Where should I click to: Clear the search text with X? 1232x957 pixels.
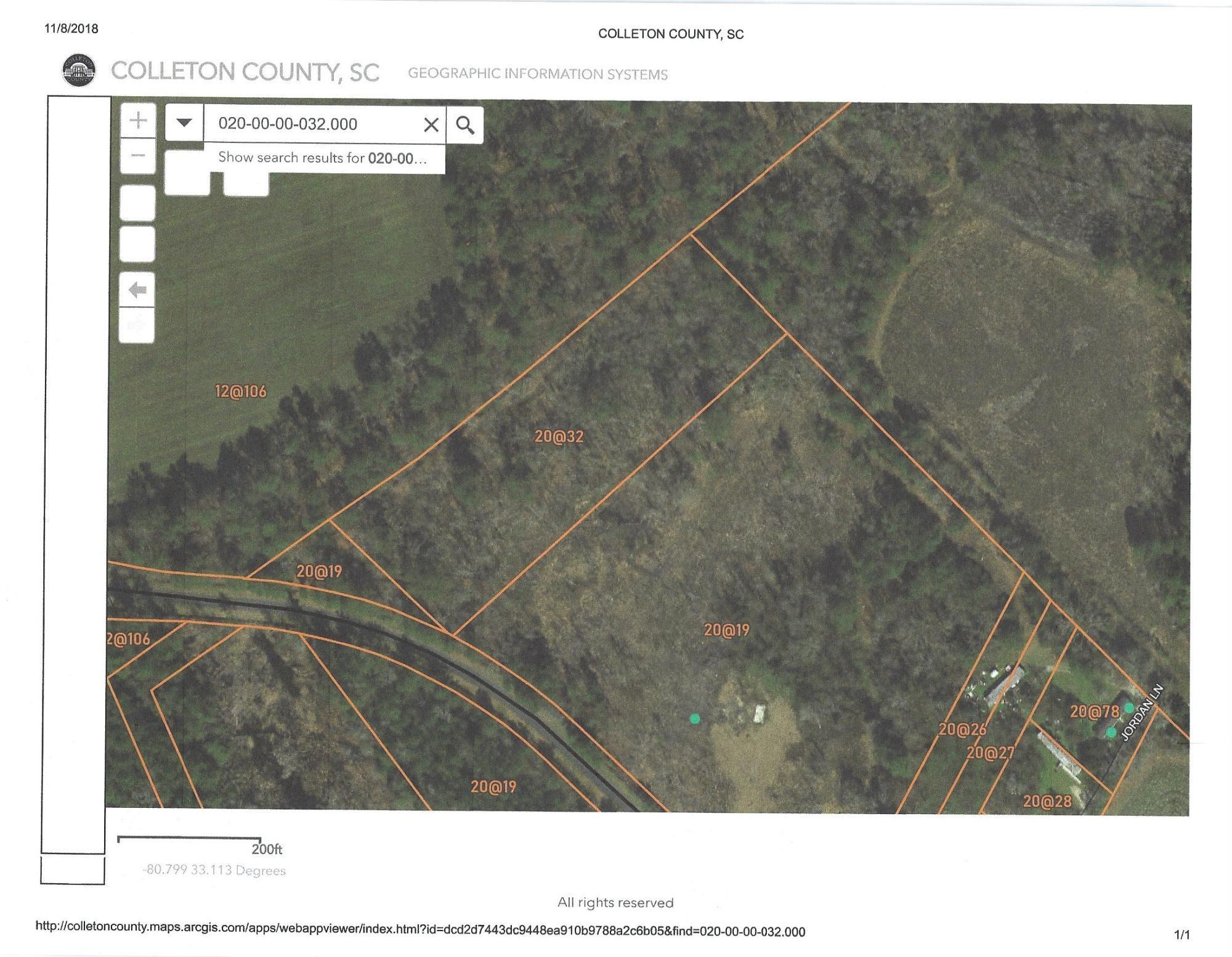click(x=431, y=125)
